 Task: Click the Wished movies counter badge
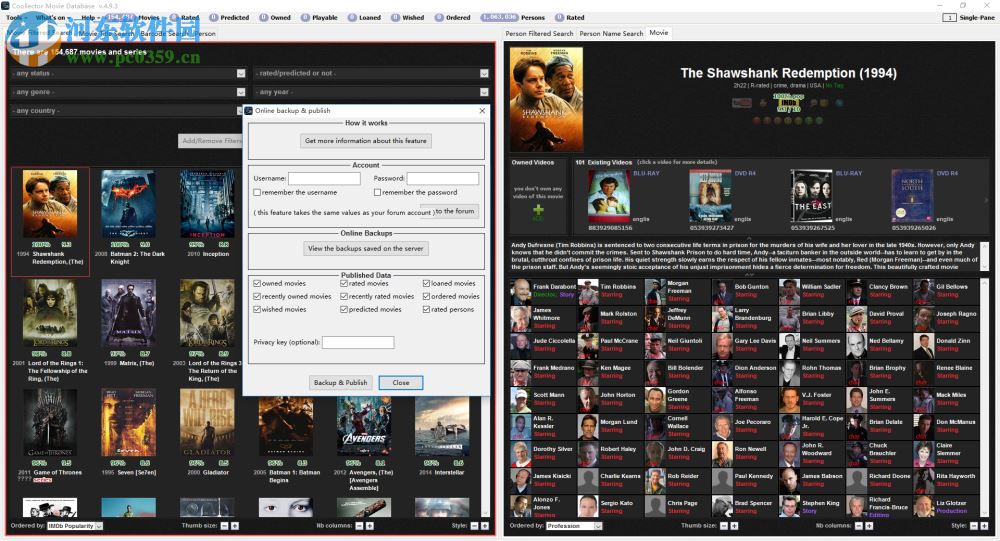[396, 18]
